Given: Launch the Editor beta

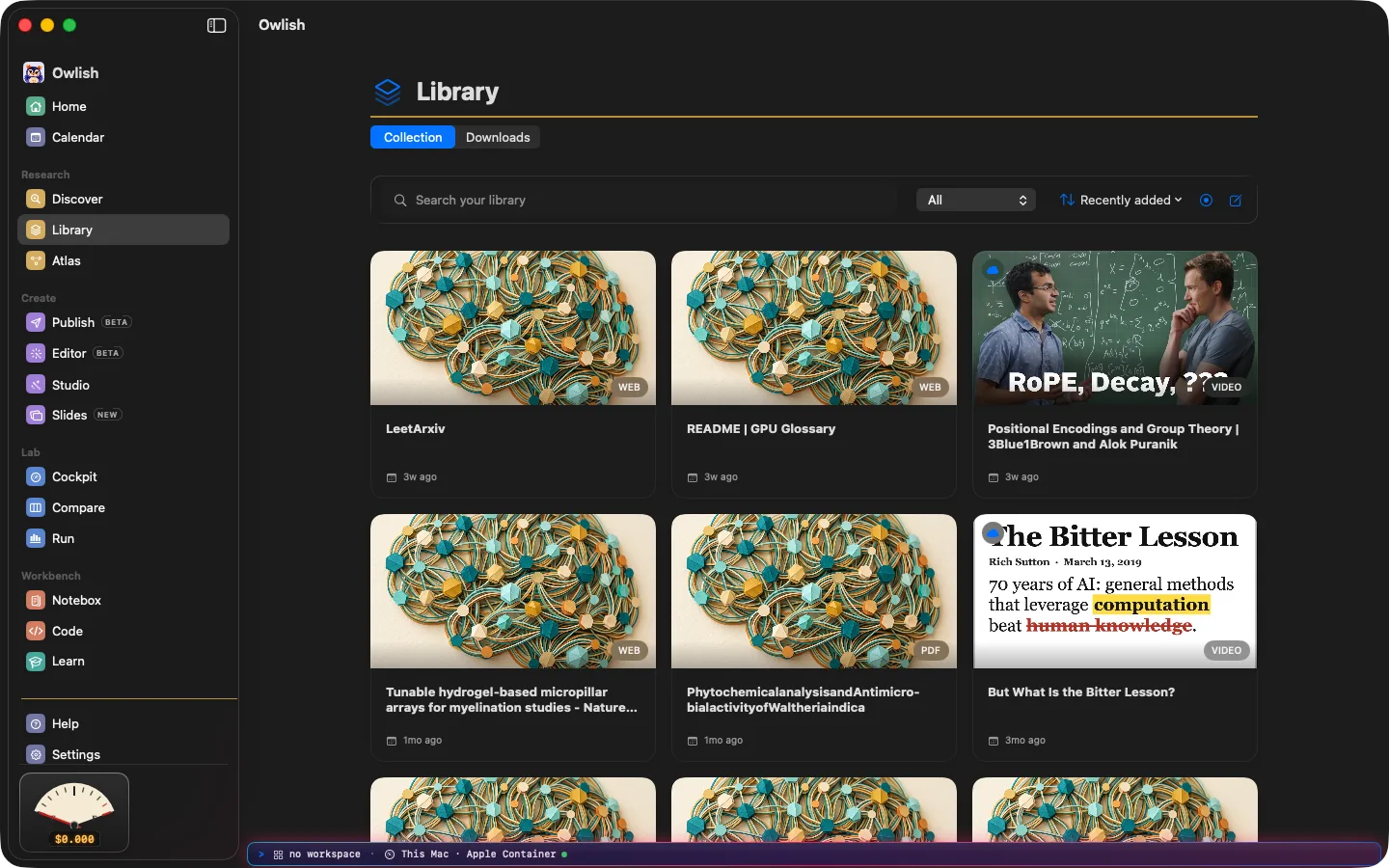Looking at the screenshot, I should tap(123, 353).
